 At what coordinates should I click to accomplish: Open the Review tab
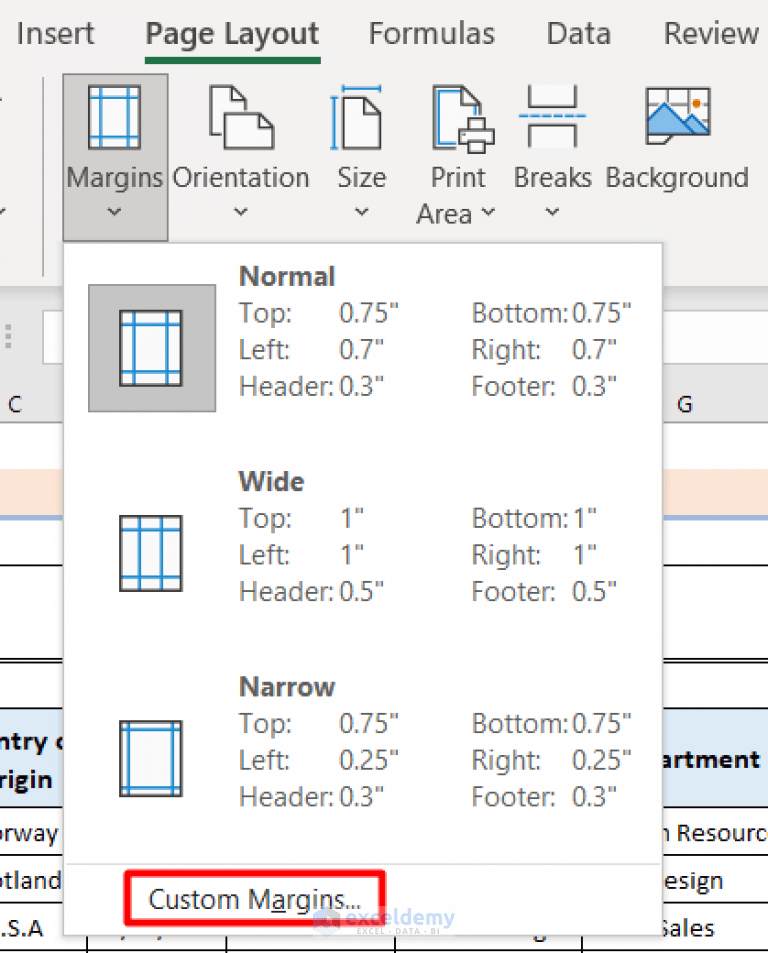coord(710,34)
